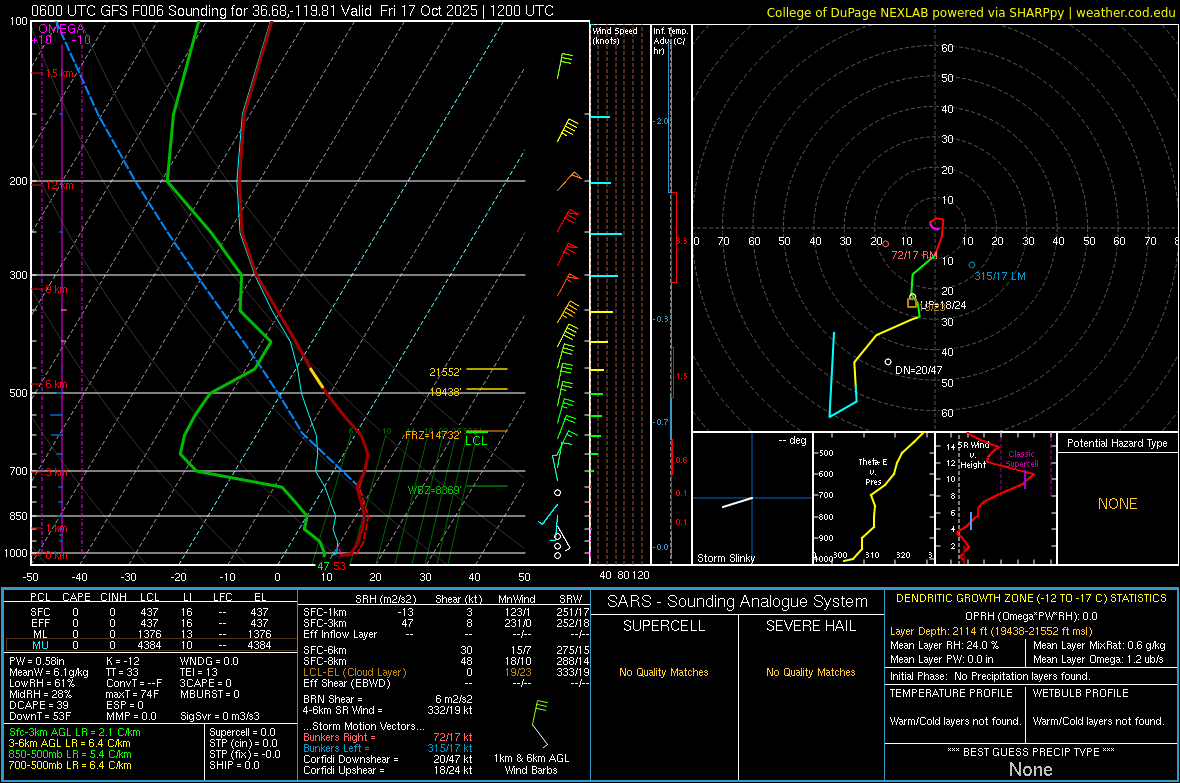The width and height of the screenshot is (1180, 783).
Task: Click 'Mean Layer RH: 24.0 %' value
Action: [x=944, y=645]
